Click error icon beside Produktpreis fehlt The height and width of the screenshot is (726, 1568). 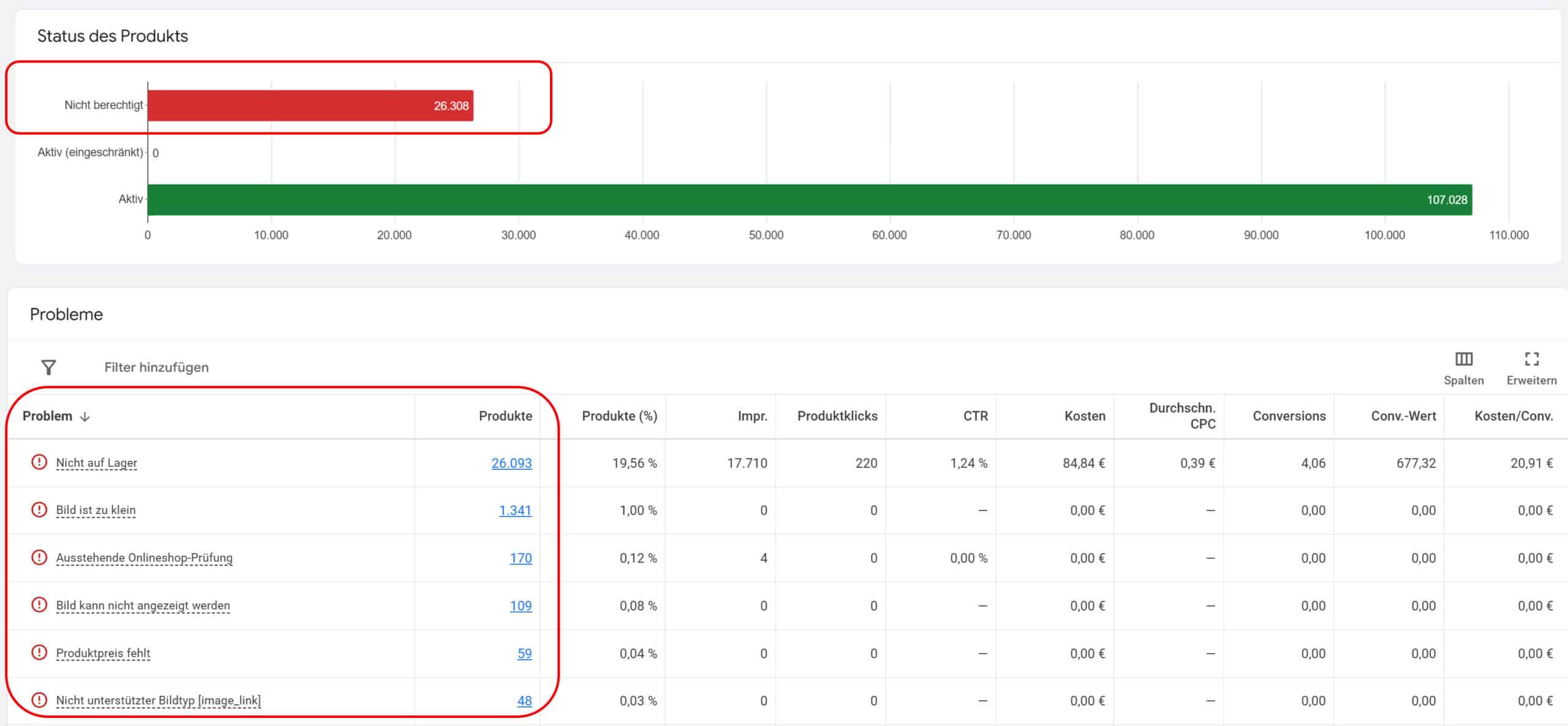tap(39, 652)
